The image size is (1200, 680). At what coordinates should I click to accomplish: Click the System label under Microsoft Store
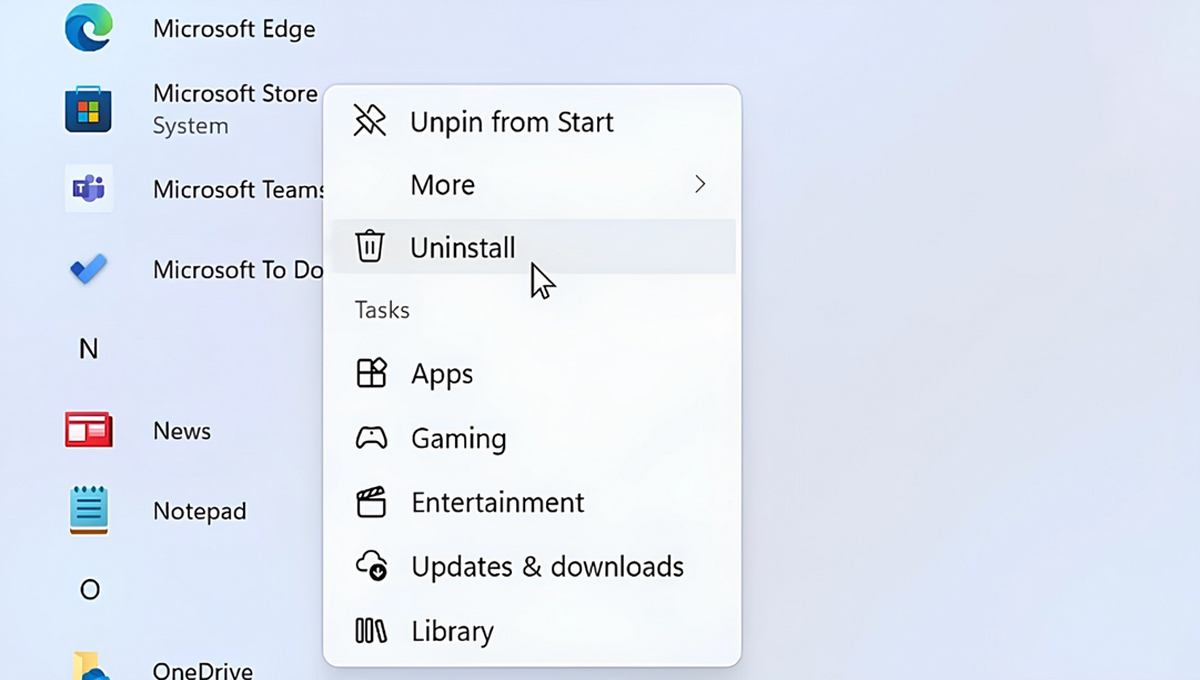(x=190, y=126)
